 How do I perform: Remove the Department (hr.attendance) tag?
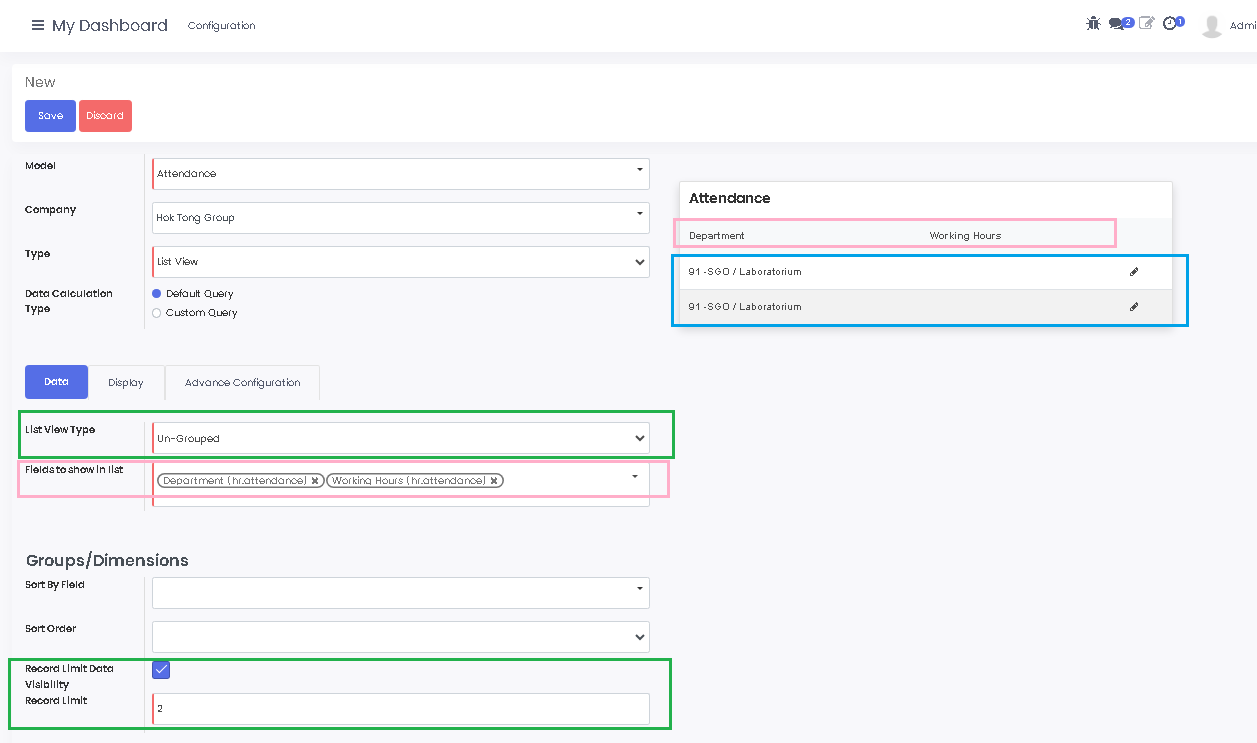click(315, 481)
